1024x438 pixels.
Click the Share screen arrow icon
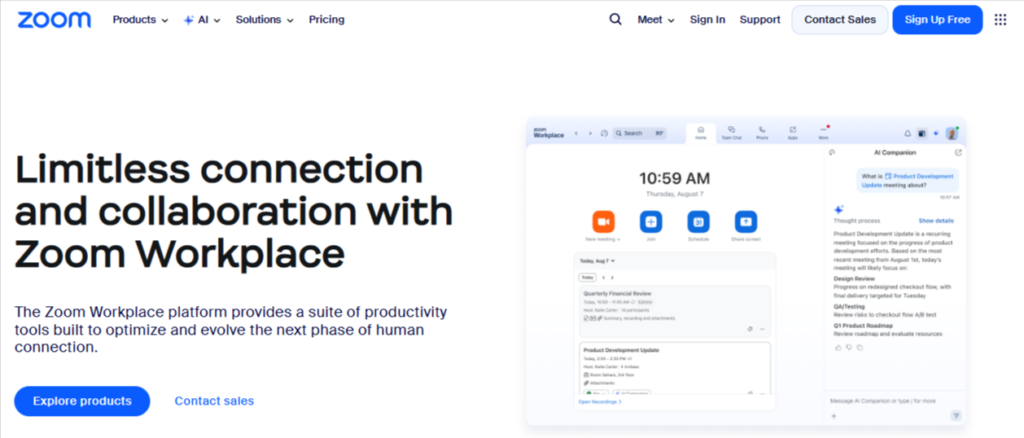746,222
